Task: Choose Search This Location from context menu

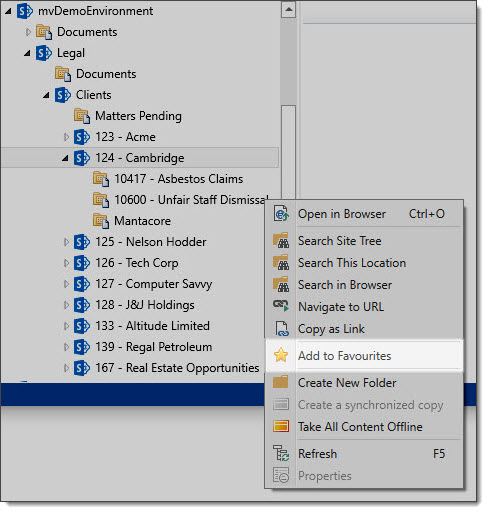Action: (352, 263)
